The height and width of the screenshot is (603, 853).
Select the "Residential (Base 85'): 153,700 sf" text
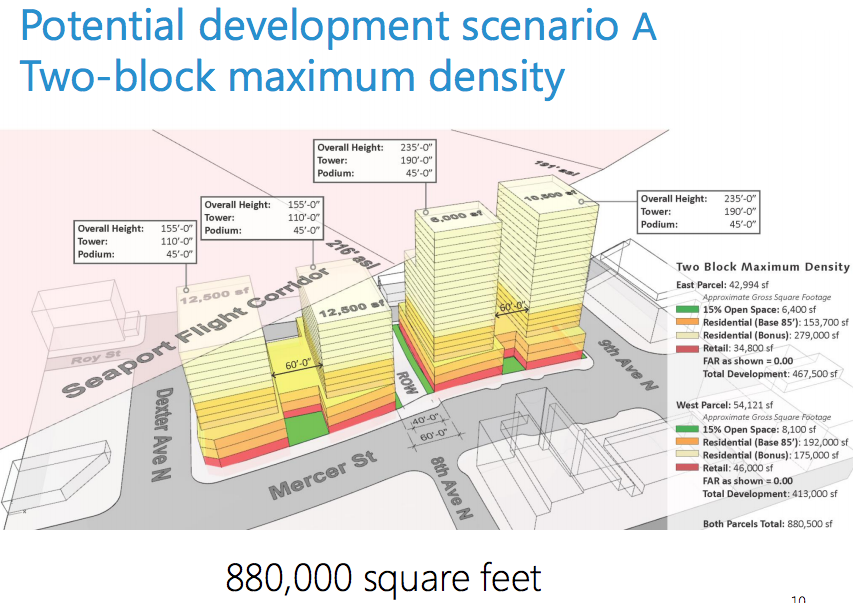776,323
